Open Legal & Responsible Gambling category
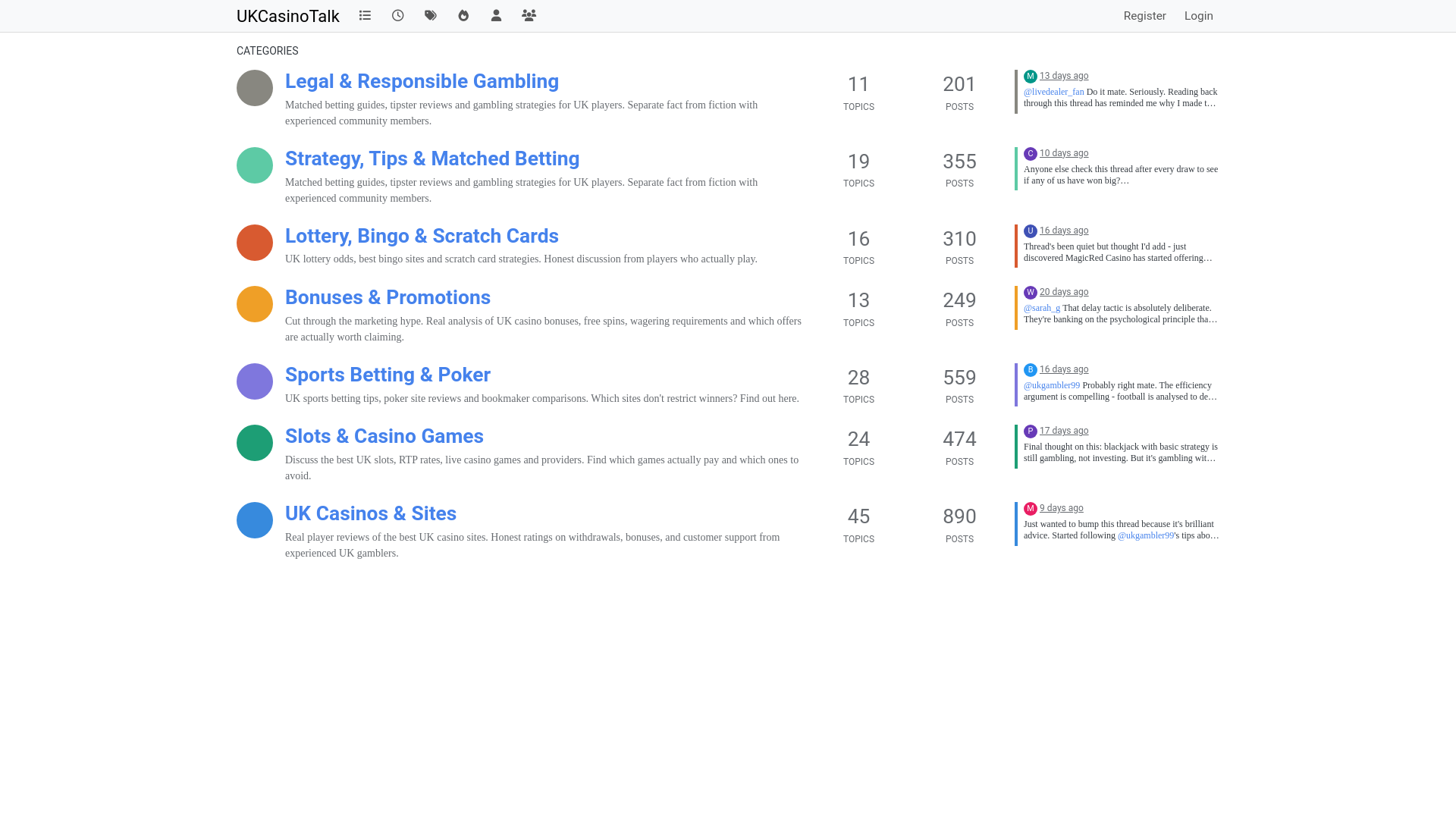 (422, 81)
